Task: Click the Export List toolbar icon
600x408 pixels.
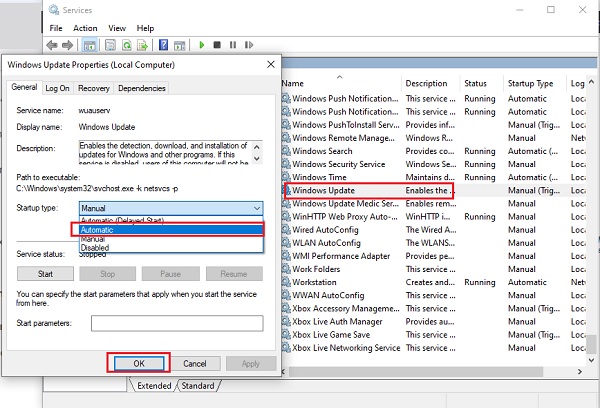Action: [x=143, y=45]
